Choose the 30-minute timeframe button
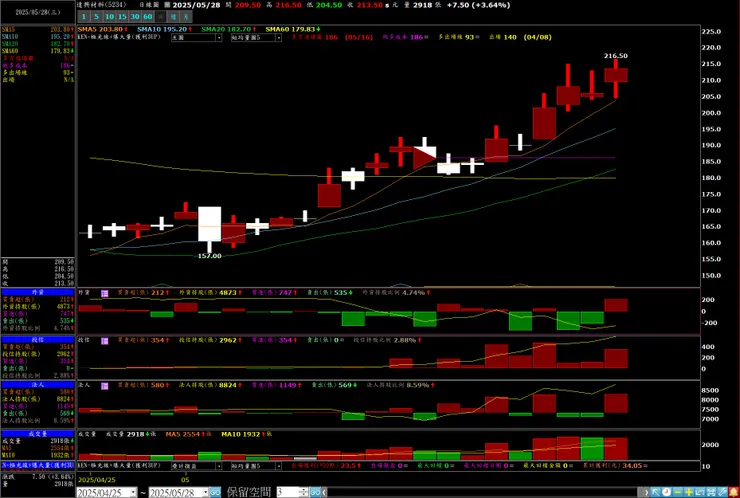 coord(135,17)
